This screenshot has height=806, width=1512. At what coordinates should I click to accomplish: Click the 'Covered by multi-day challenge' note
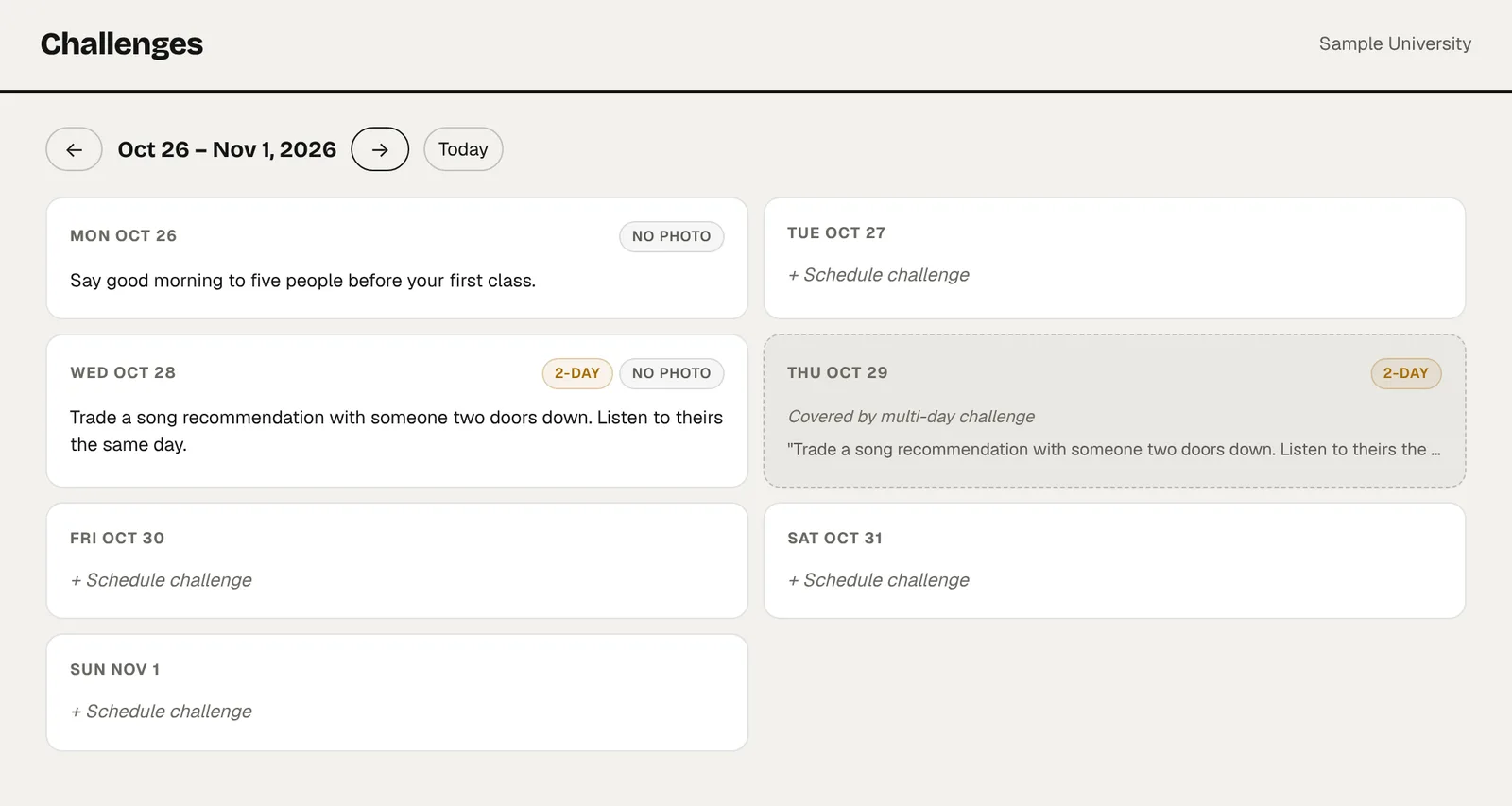[911, 417]
